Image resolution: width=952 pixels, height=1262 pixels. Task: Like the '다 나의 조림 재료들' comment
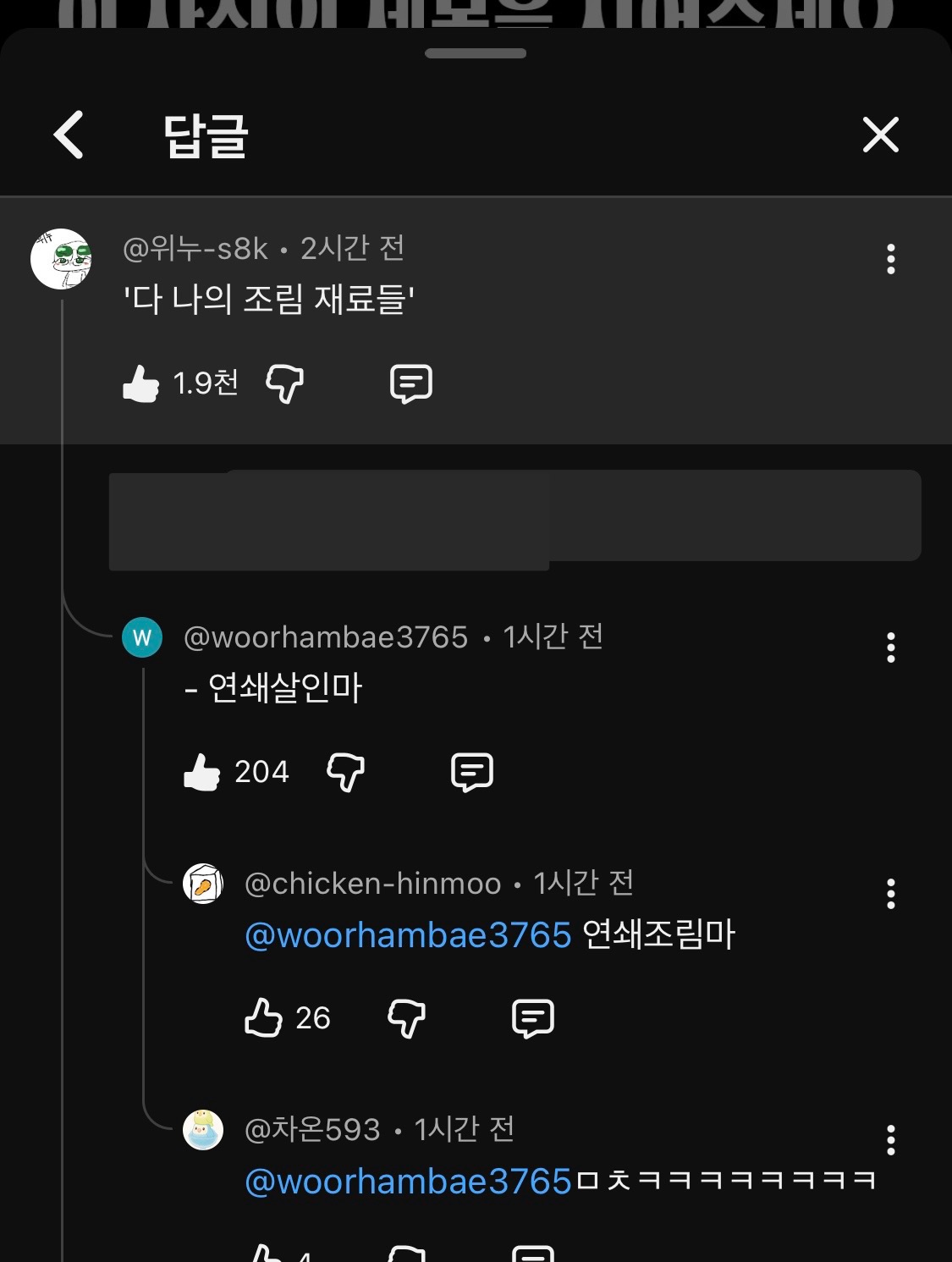point(140,383)
